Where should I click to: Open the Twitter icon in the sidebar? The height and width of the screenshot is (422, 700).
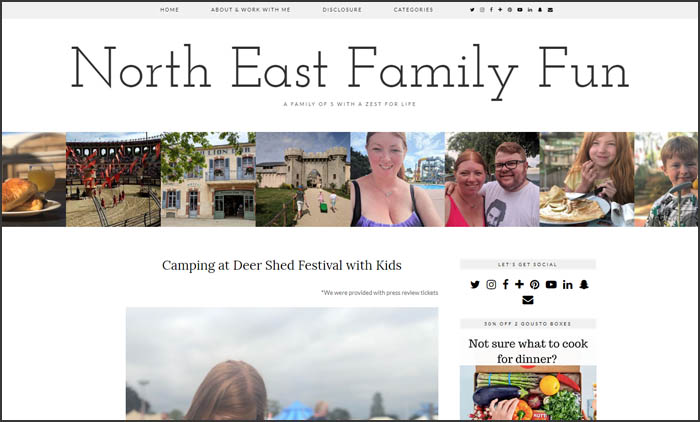[x=475, y=284]
